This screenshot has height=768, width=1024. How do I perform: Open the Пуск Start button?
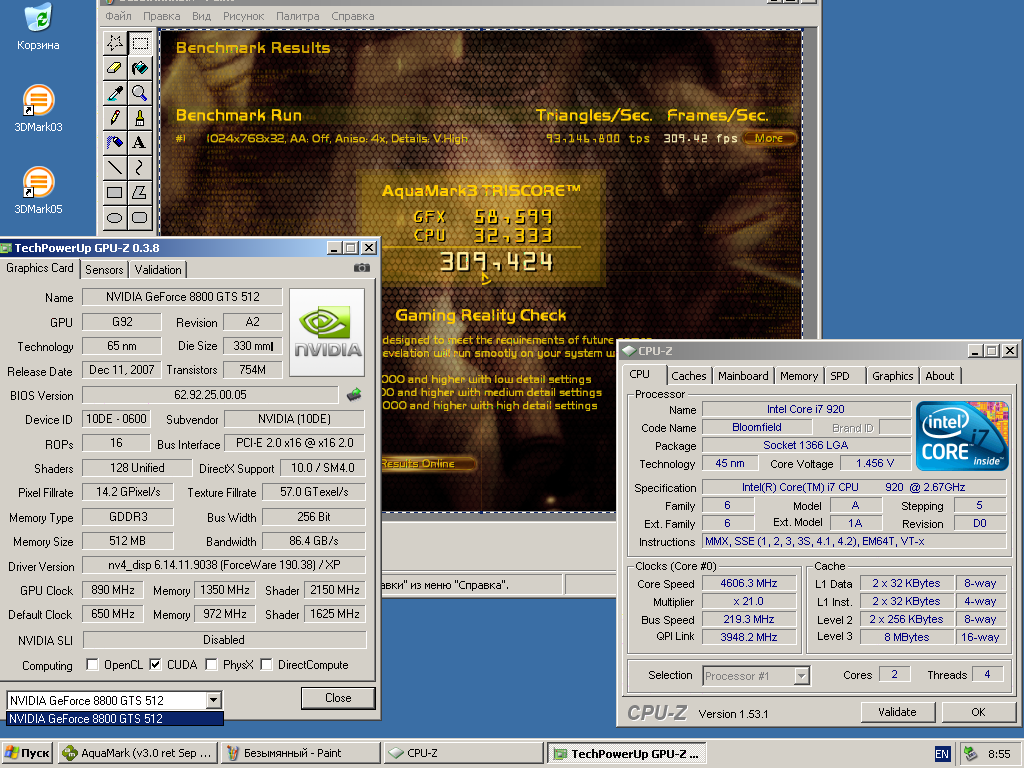(27, 754)
